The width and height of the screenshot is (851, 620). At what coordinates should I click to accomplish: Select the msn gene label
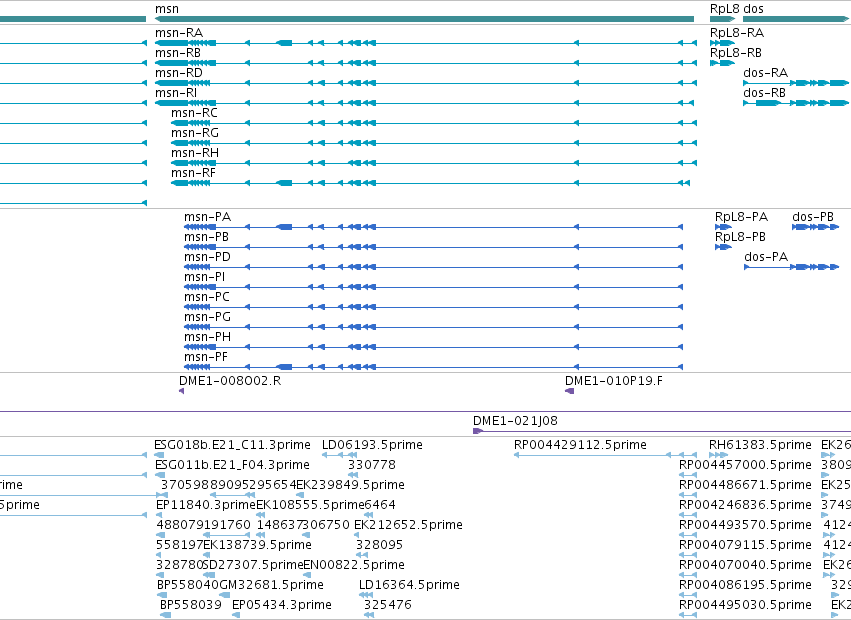167,9
